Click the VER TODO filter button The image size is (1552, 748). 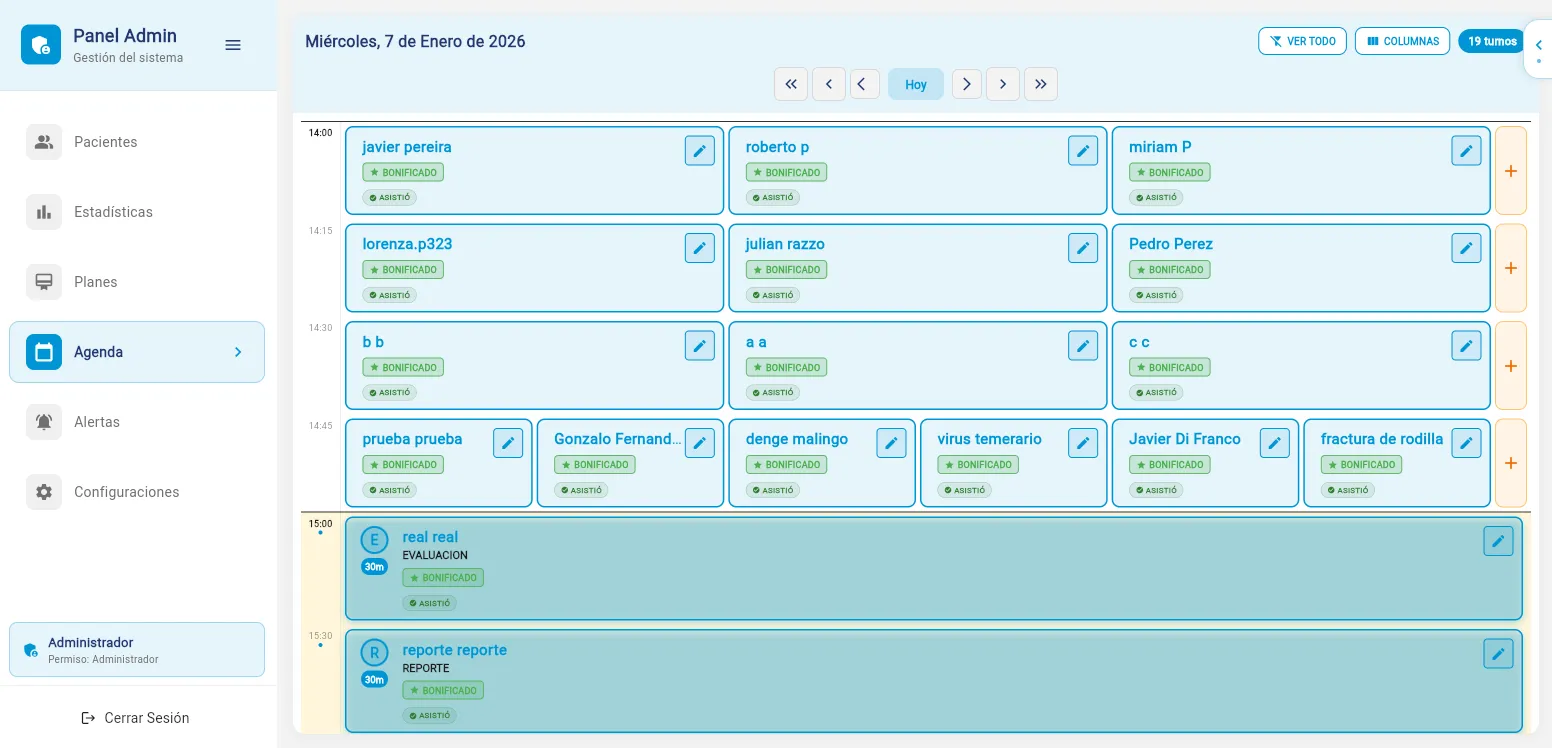click(1302, 41)
